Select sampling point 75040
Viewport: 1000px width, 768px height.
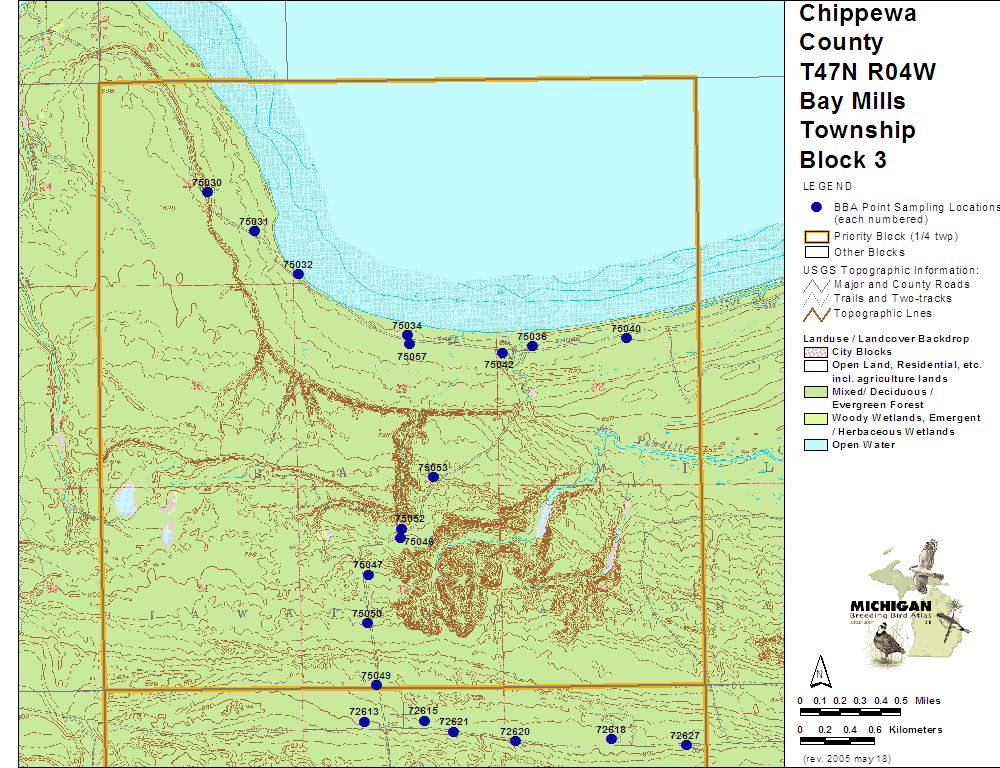pyautogui.click(x=626, y=338)
